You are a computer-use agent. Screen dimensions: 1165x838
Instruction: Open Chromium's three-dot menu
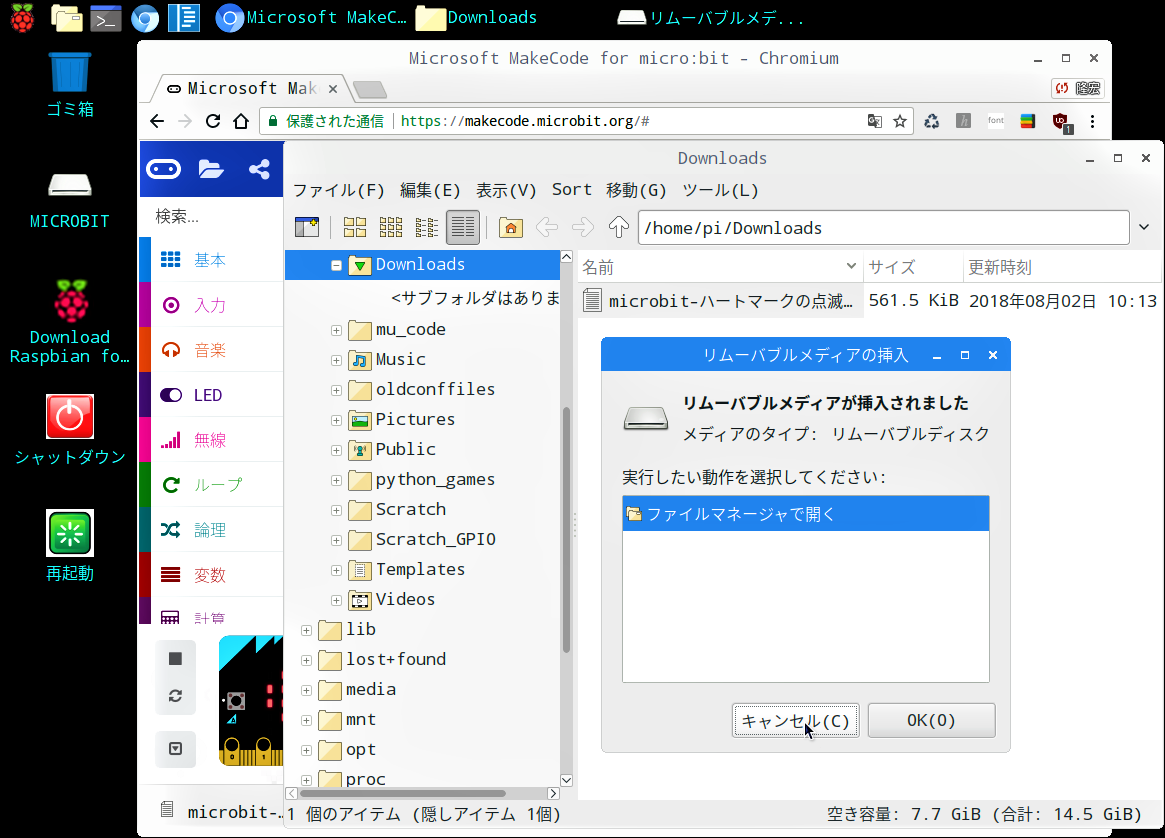point(1092,121)
